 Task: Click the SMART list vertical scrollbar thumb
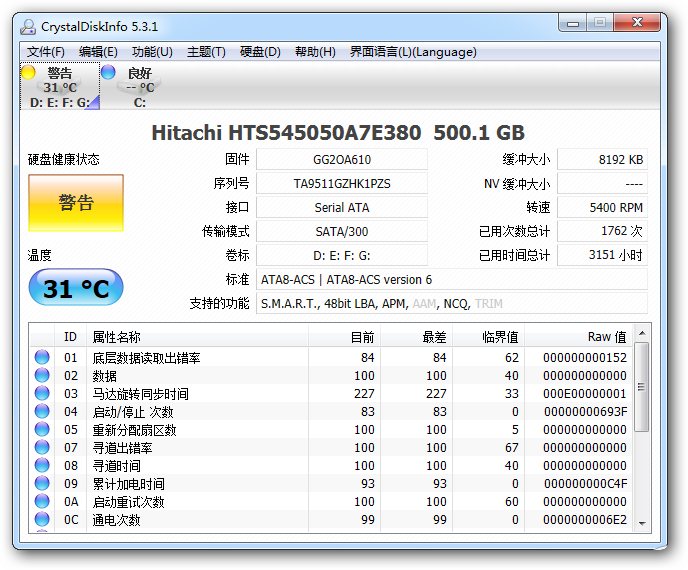tap(642, 387)
